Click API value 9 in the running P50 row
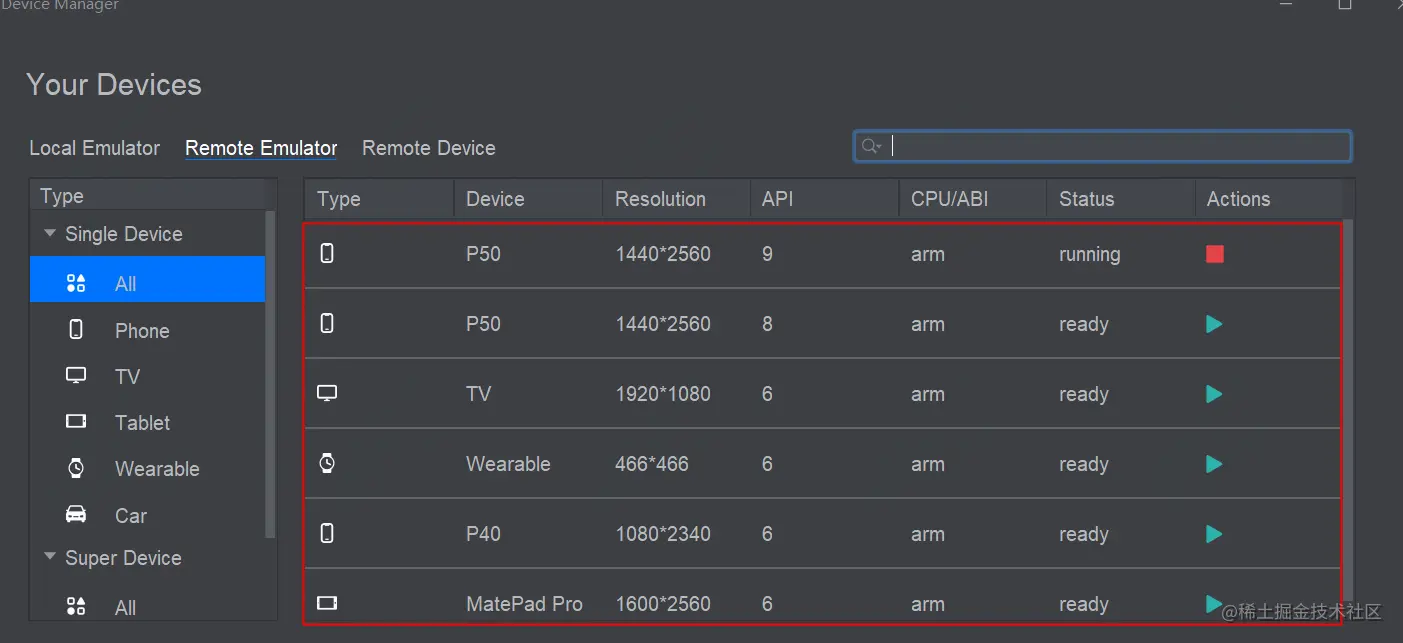 [767, 254]
